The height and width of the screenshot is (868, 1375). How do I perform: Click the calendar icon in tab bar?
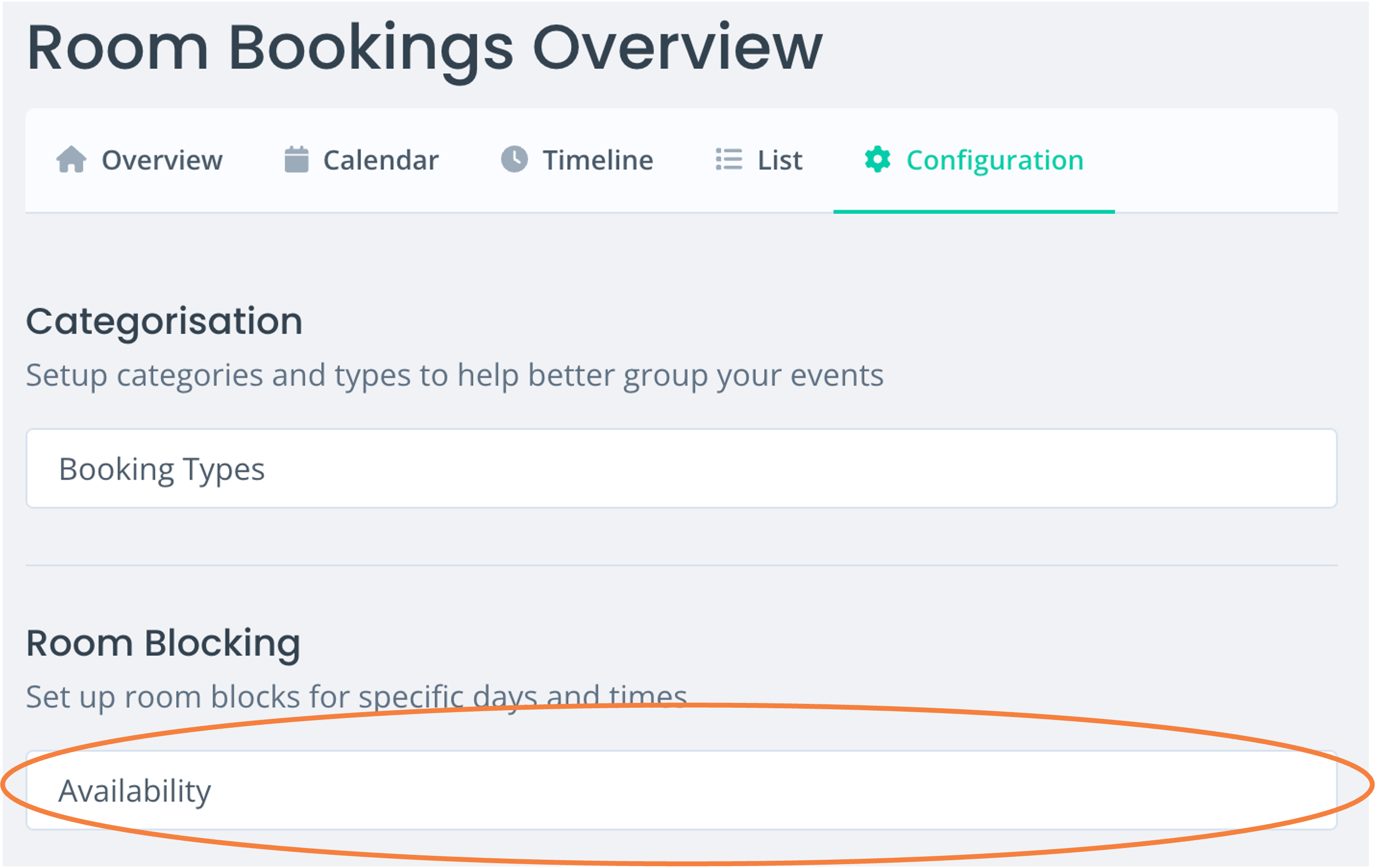point(296,159)
